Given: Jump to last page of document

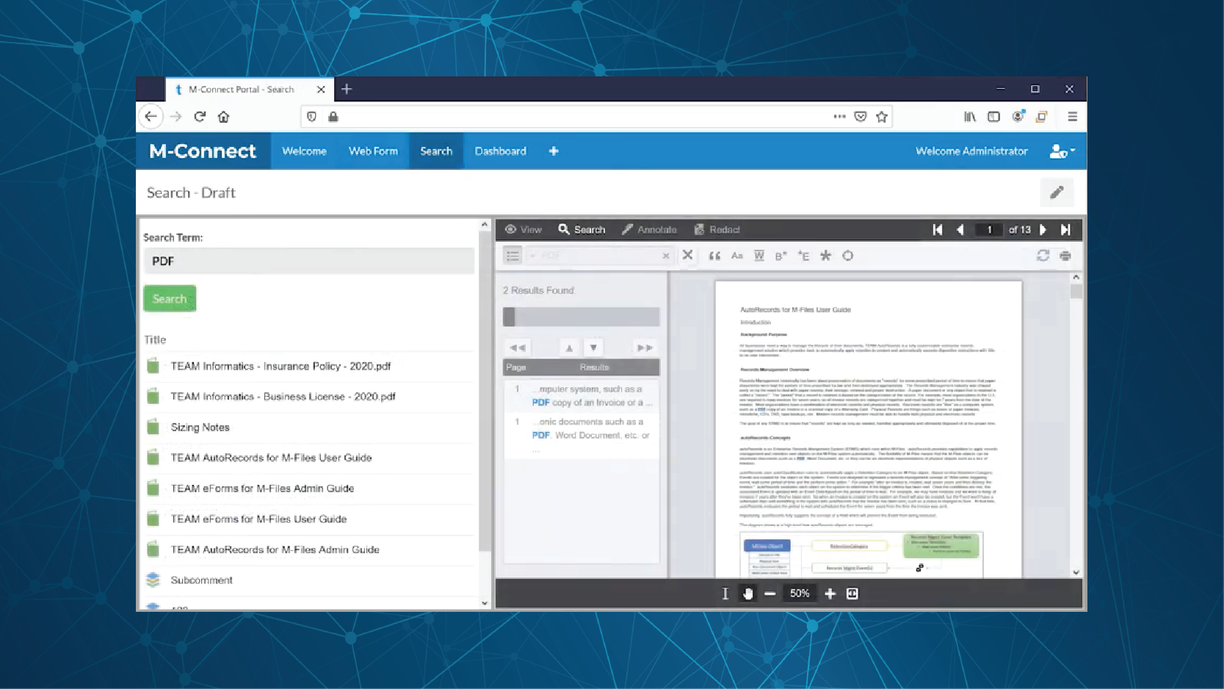Looking at the screenshot, I should 1066,230.
